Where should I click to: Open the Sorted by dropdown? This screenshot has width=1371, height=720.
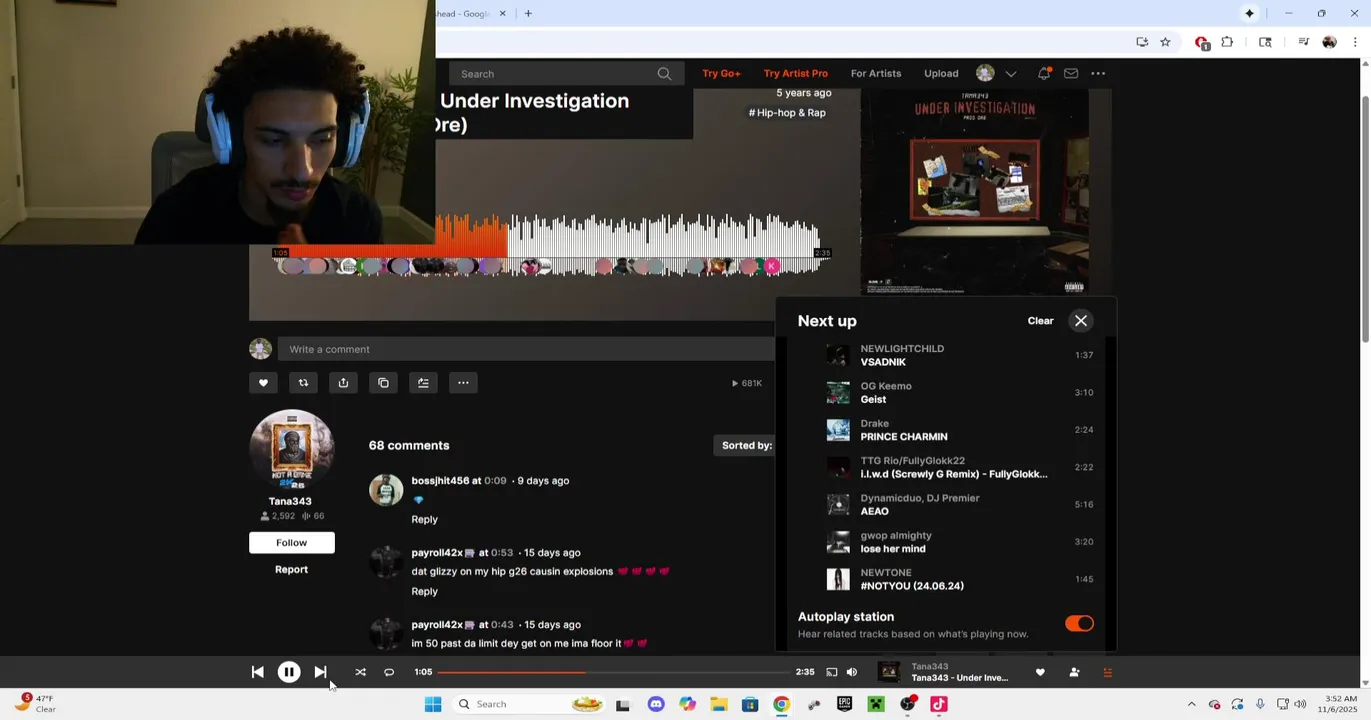pos(746,445)
